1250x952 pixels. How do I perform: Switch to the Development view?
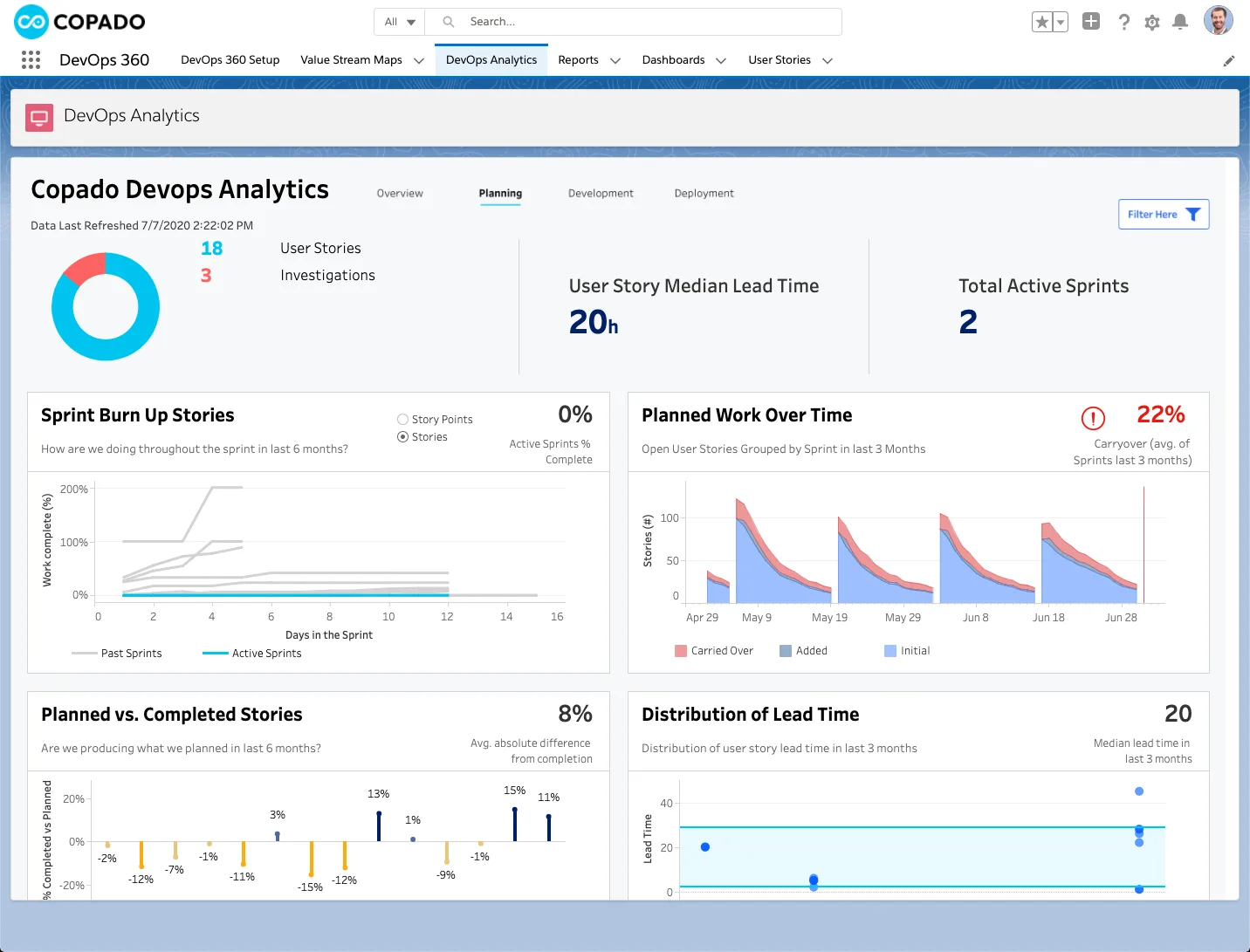tap(601, 194)
